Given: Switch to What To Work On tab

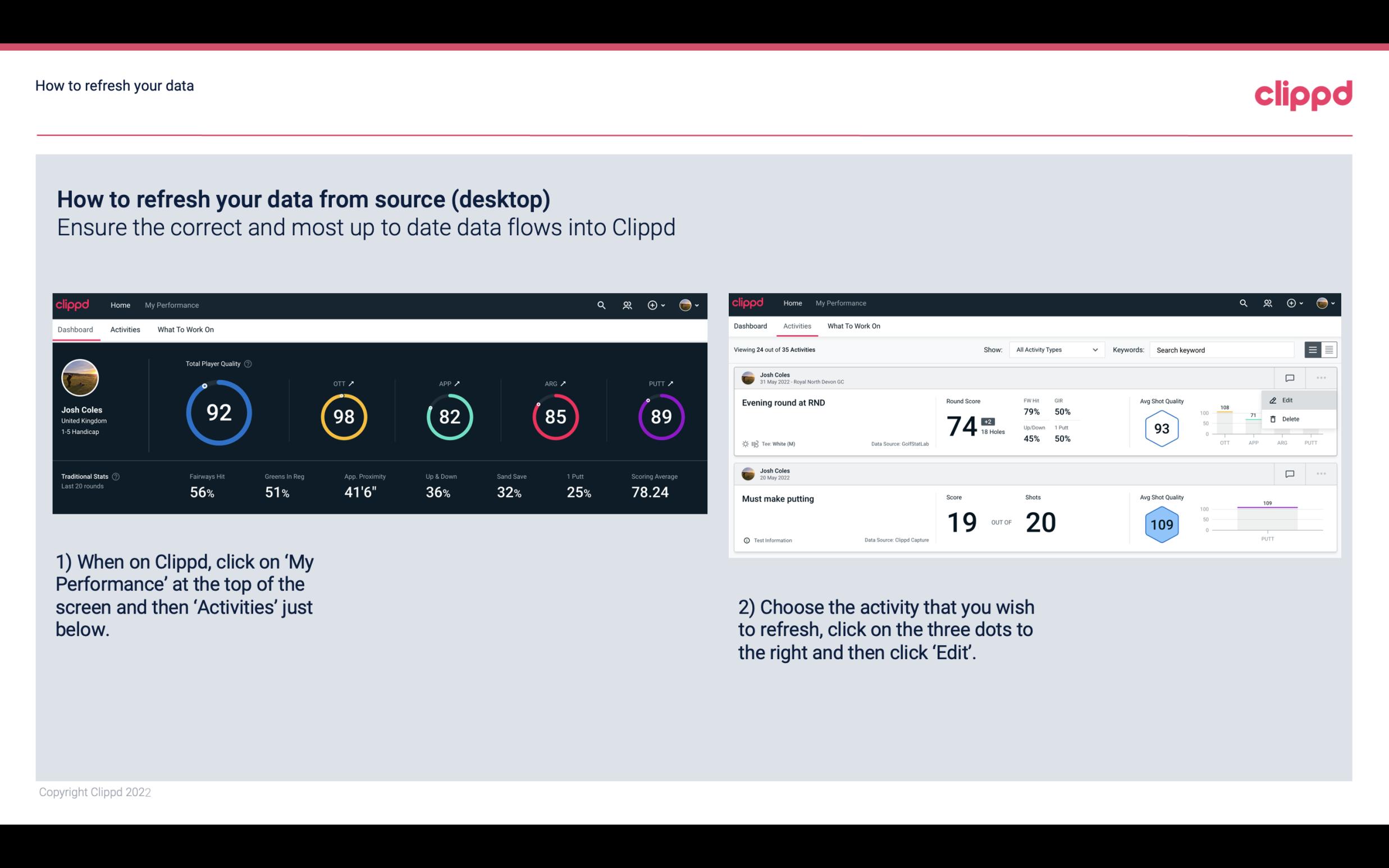Looking at the screenshot, I should (x=185, y=329).
